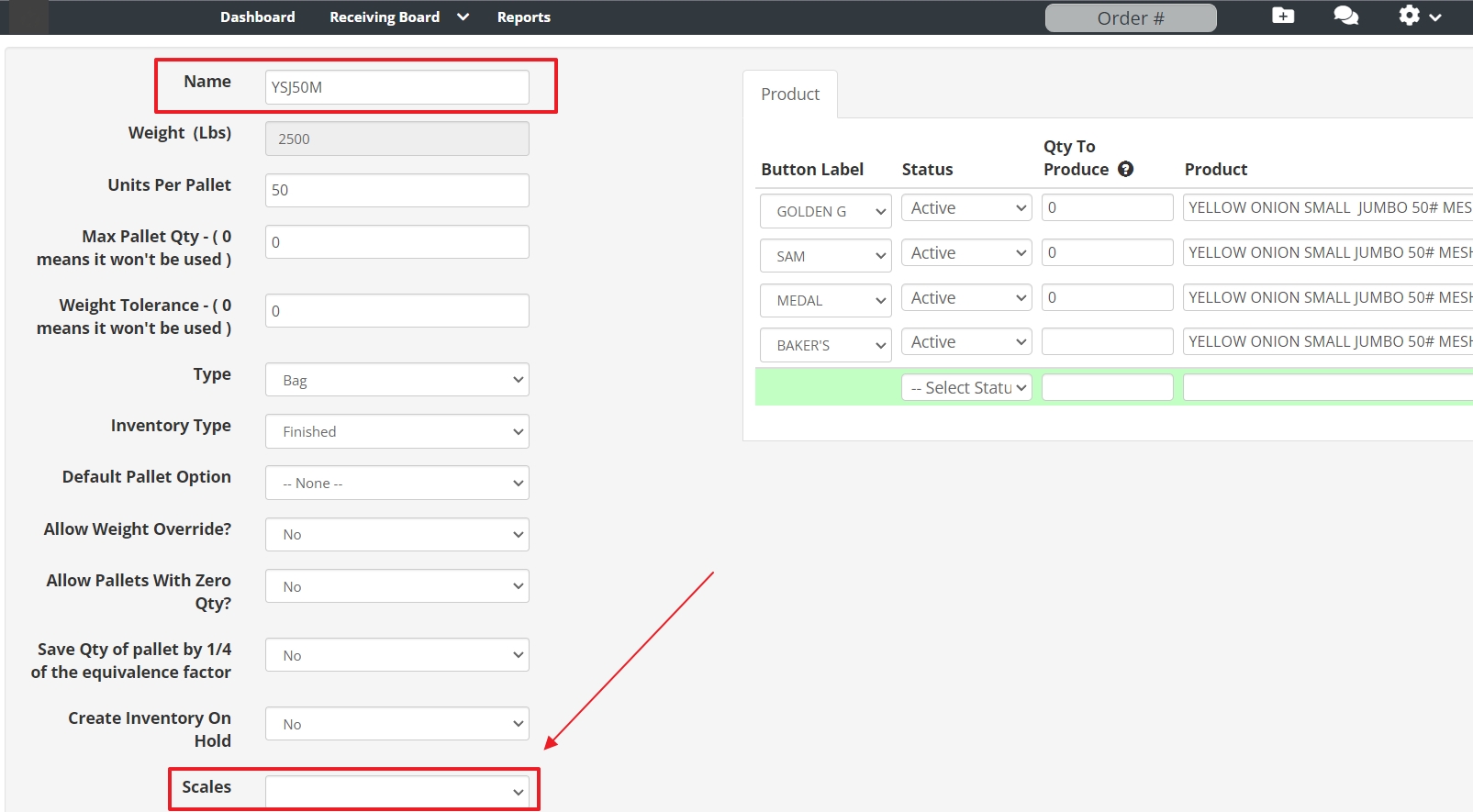Image resolution: width=1473 pixels, height=812 pixels.
Task: Open the Select Status dropdown in new row
Action: (x=966, y=388)
